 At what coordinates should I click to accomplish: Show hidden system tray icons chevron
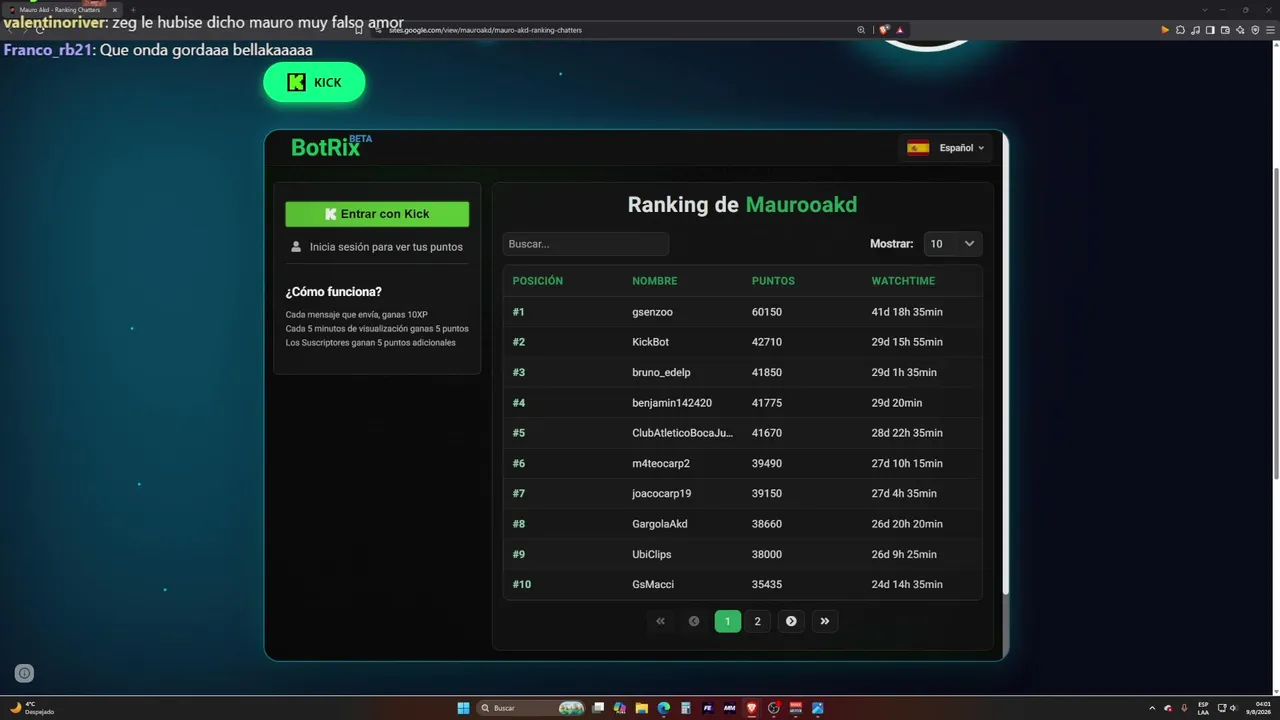1151,708
